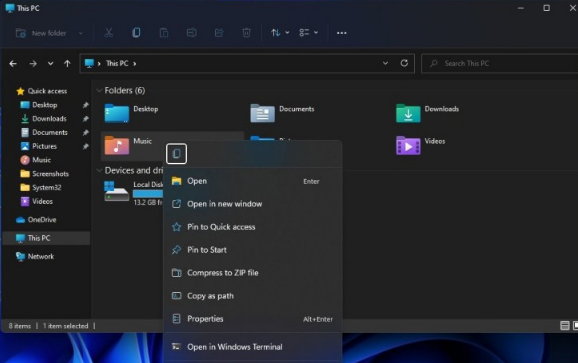Choose Pin to Start
The image size is (578, 363).
(253, 250)
